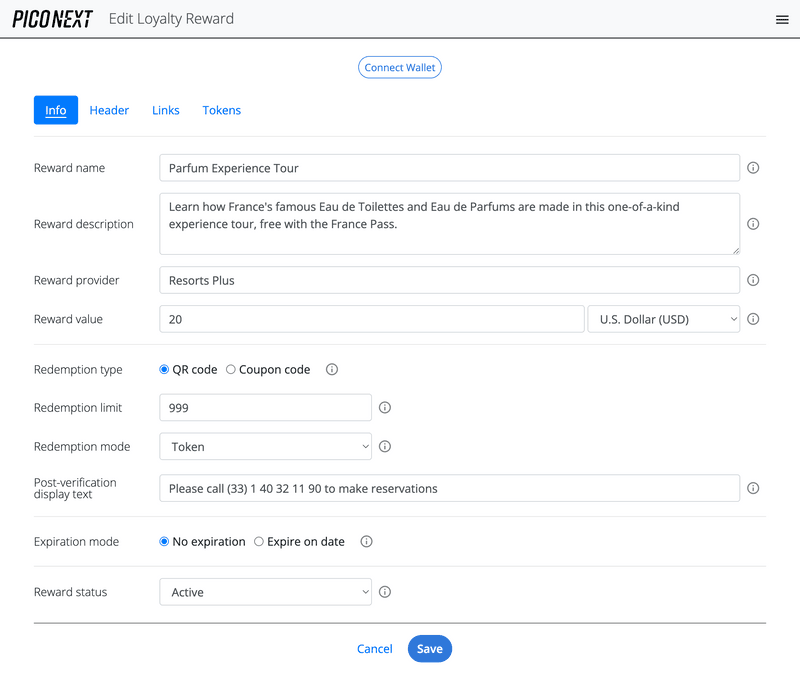Switch to the Tokens tab
This screenshot has height=686, width=800.
pyautogui.click(x=221, y=110)
